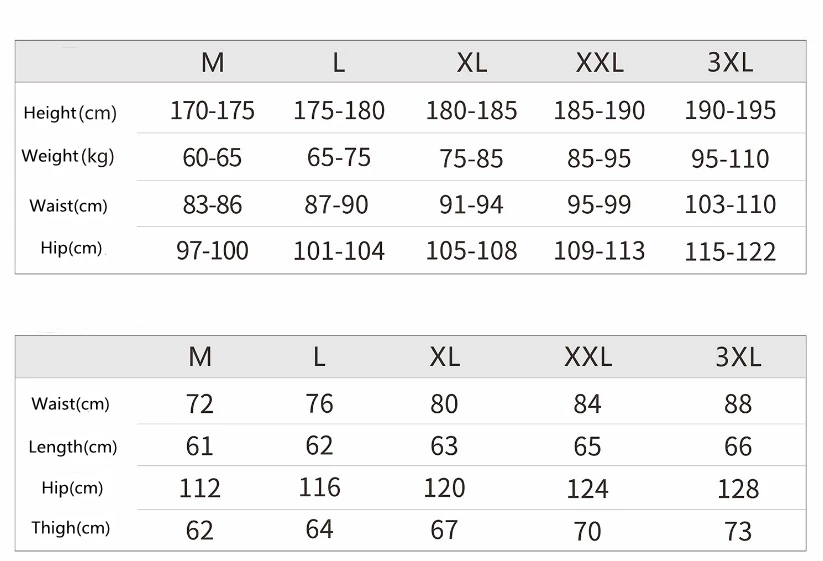Click the Height(cm) row label
Viewport: 823px width, 561px height.
click(70, 113)
